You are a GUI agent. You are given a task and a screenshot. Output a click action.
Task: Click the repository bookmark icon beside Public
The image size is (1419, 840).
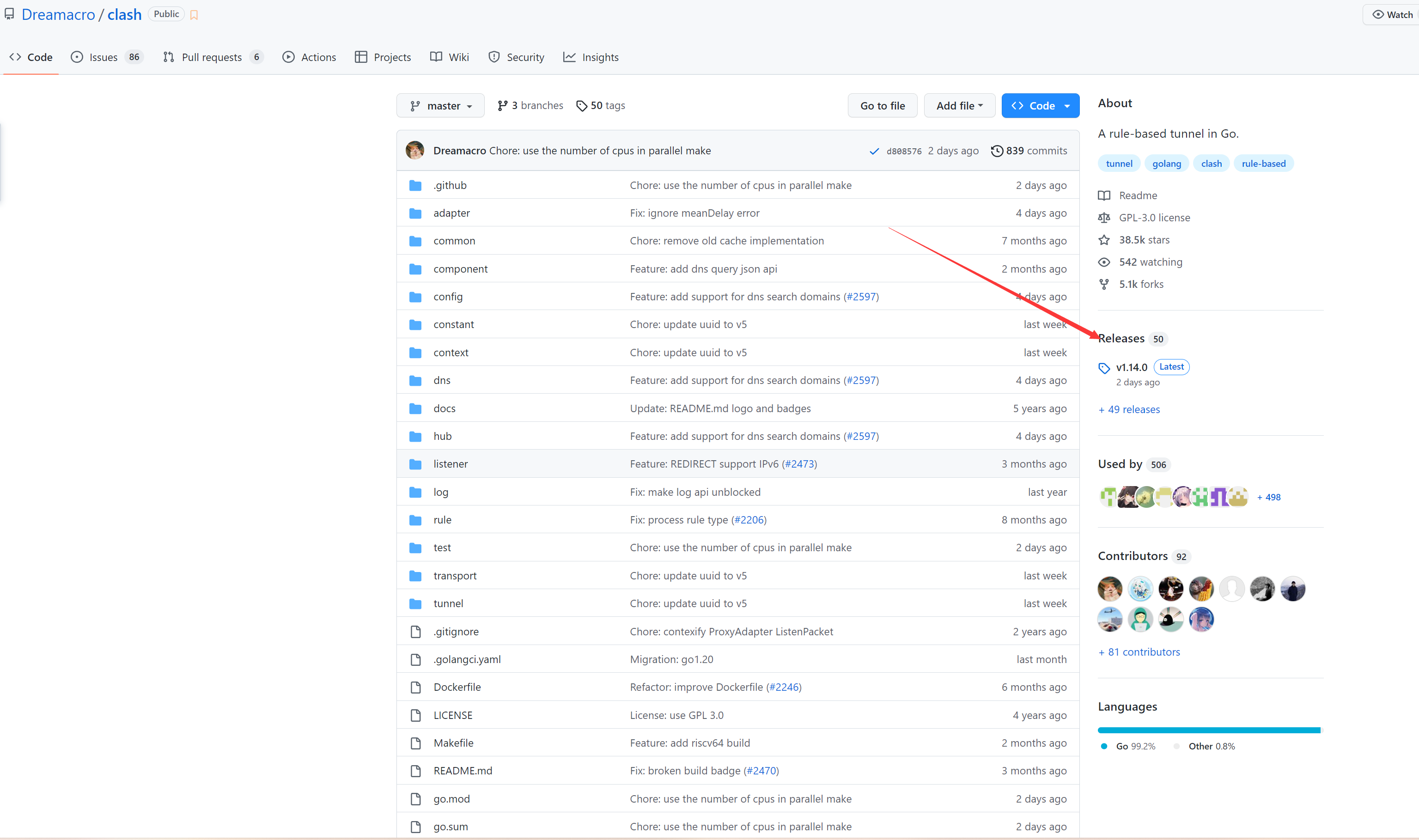pyautogui.click(x=194, y=15)
